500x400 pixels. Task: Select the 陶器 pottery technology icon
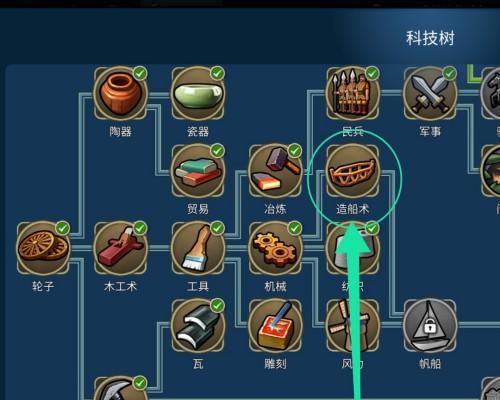(x=120, y=93)
